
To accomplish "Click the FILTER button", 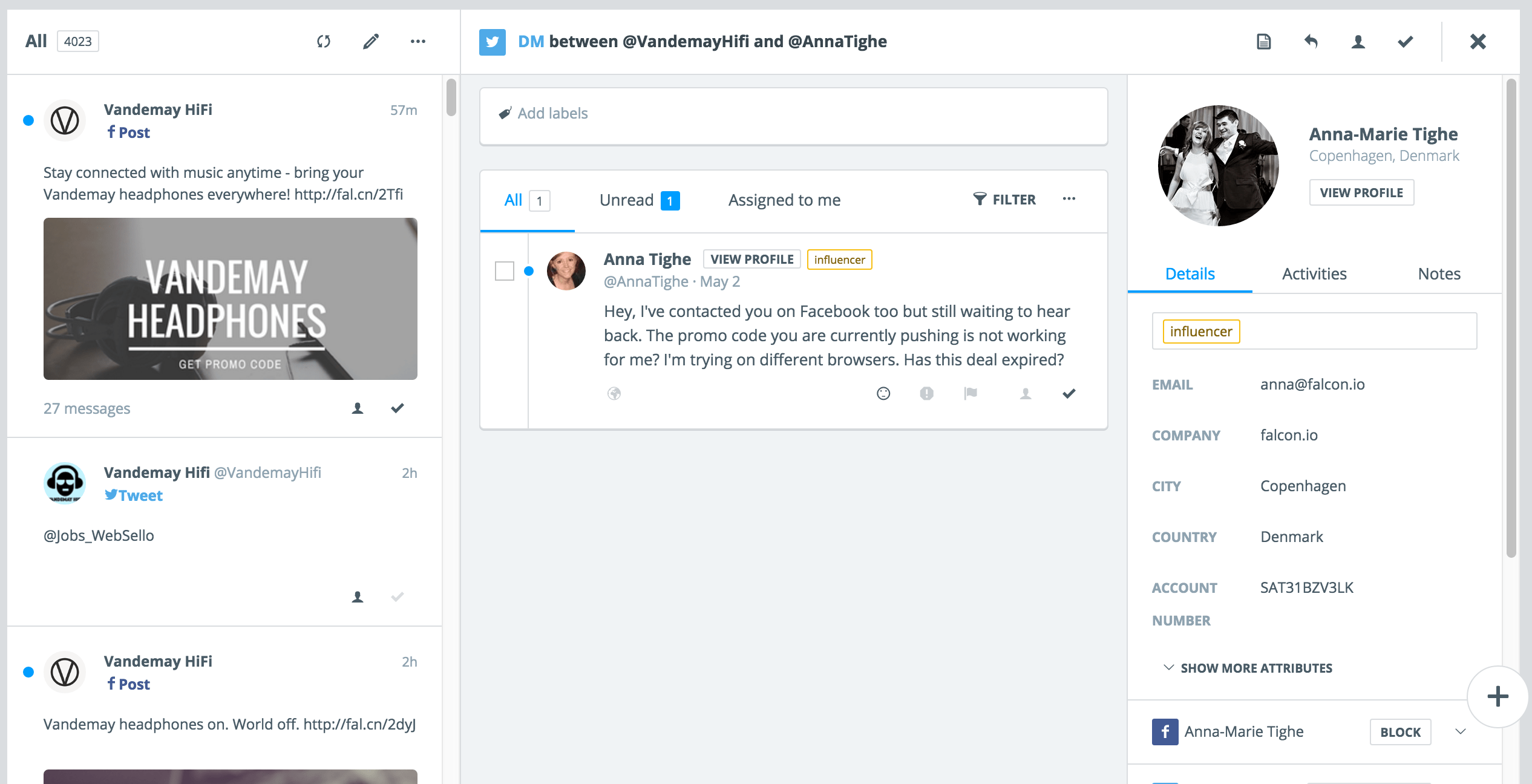I will pyautogui.click(x=1004, y=200).
